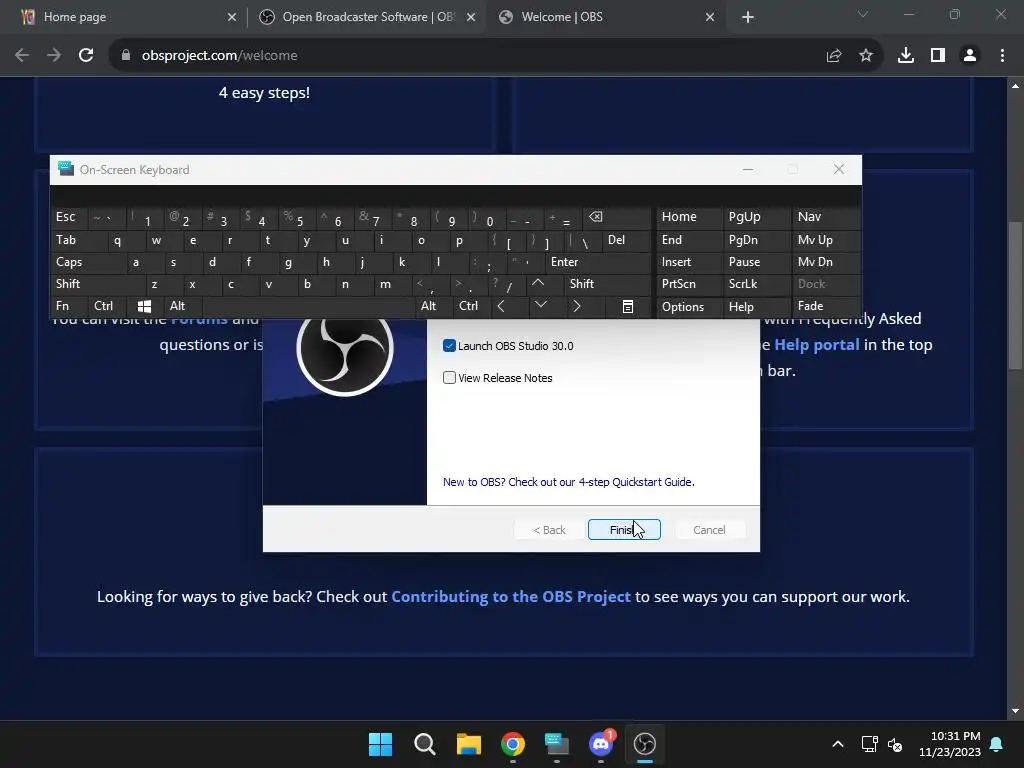Click Finish in the OBS installer
The image size is (1024, 768).
(624, 530)
